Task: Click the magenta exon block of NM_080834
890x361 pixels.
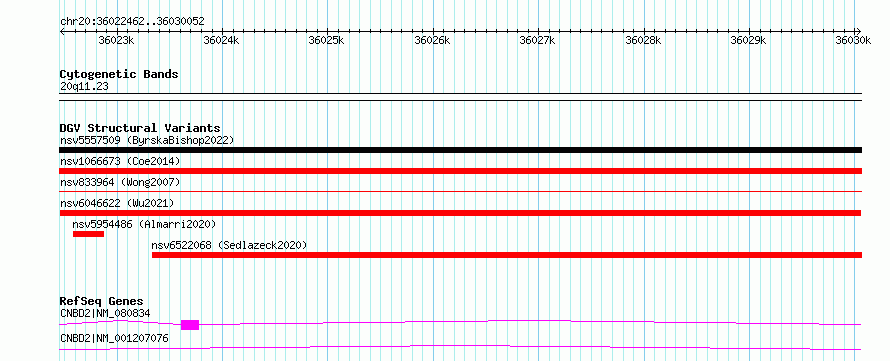Action: point(190,325)
